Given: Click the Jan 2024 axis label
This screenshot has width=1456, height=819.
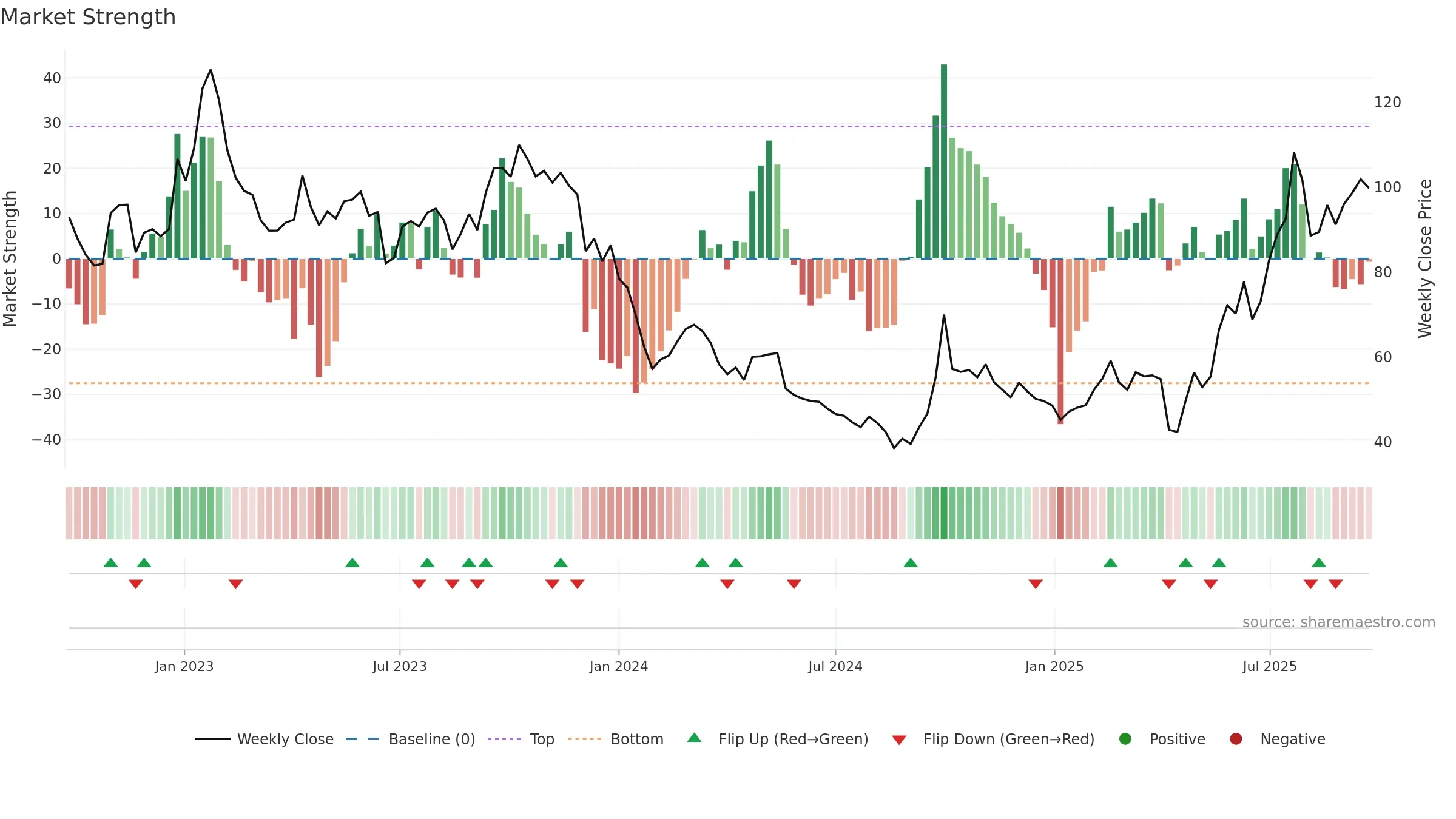Looking at the screenshot, I should [x=619, y=666].
